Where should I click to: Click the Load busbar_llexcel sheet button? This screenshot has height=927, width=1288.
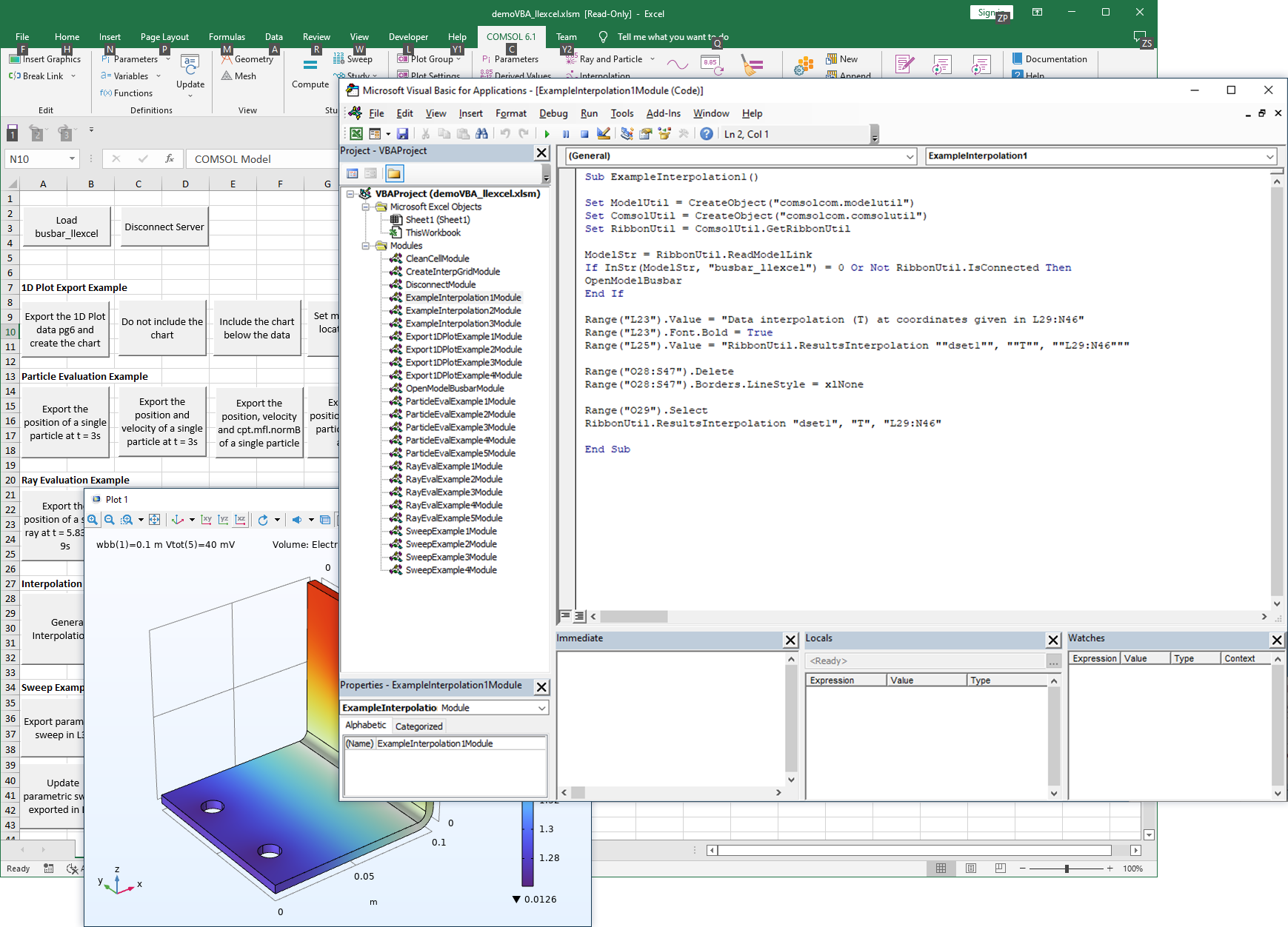tap(67, 227)
